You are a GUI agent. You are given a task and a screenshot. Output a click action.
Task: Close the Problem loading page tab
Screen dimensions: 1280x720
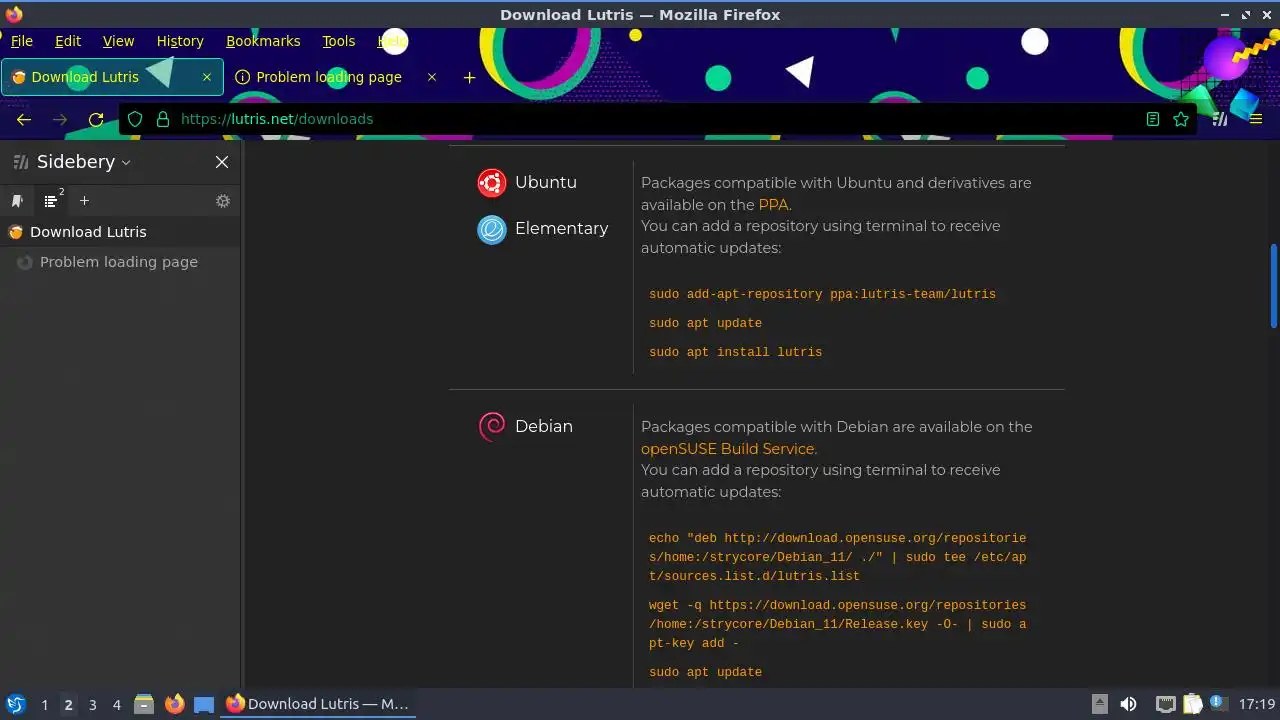coord(432,77)
